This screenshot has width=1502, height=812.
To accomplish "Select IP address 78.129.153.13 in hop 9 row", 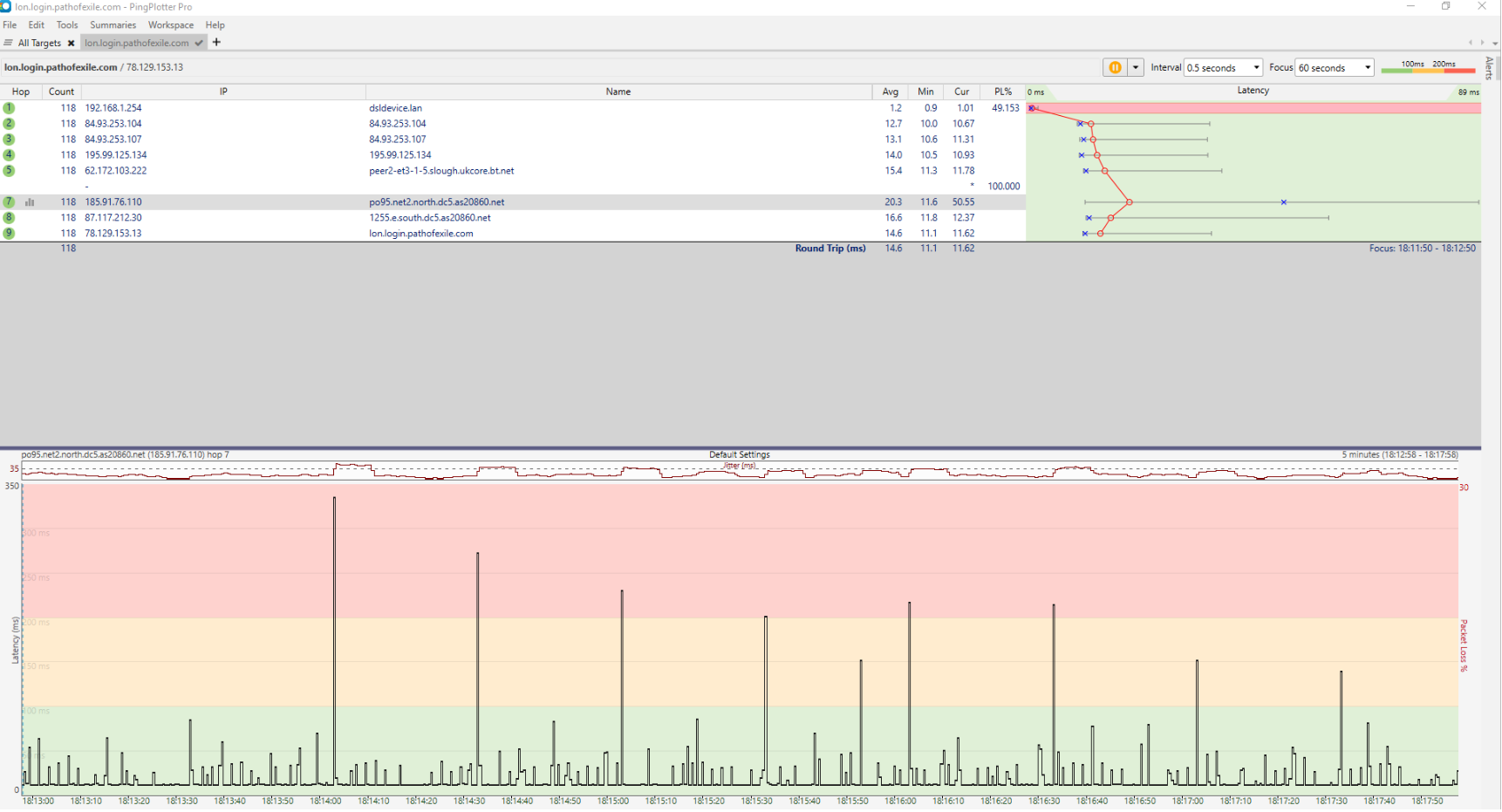I will pyautogui.click(x=113, y=234).
